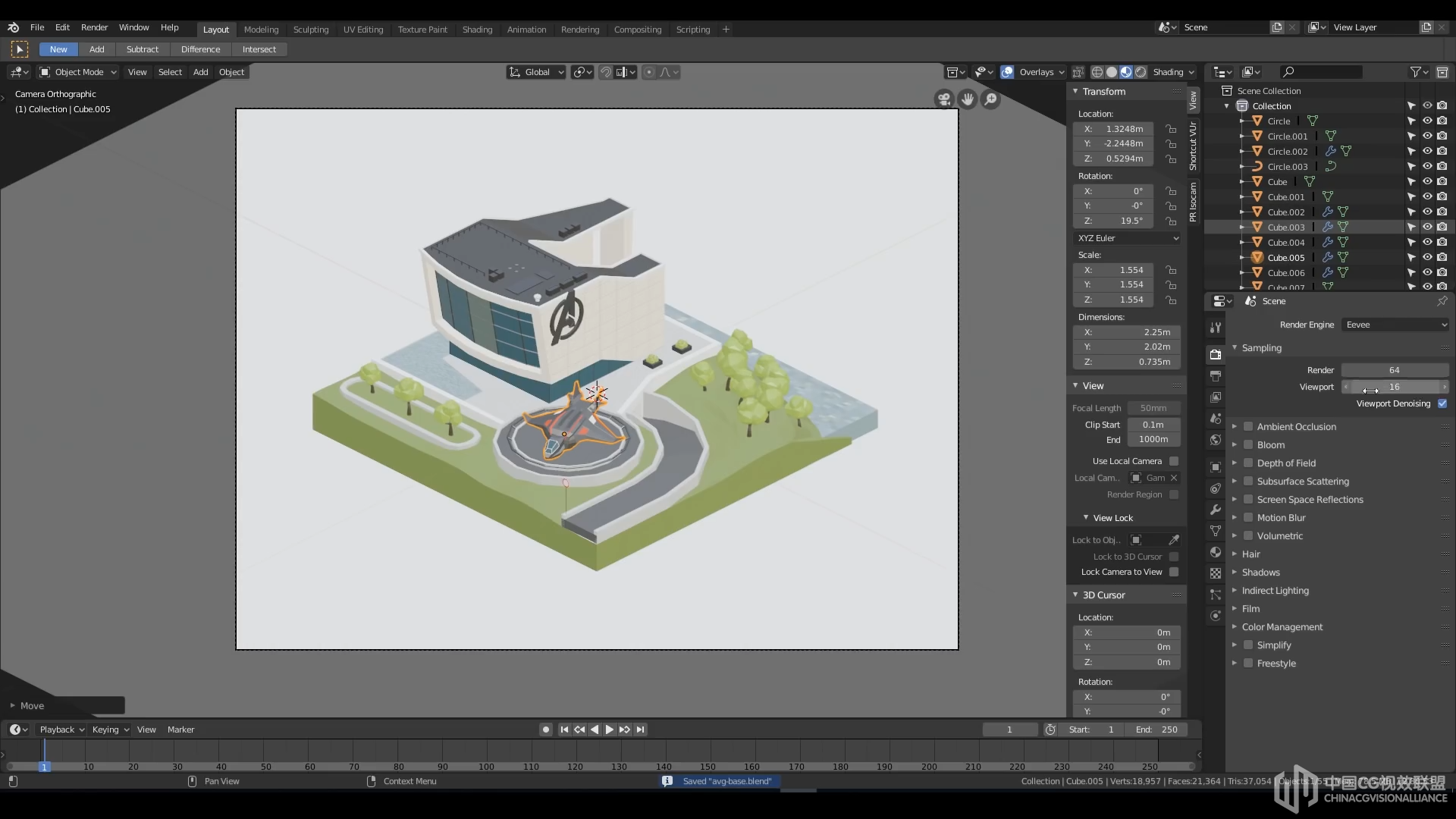The height and width of the screenshot is (819, 1456).
Task: Open the Object Mode dropdown
Action: (x=78, y=72)
